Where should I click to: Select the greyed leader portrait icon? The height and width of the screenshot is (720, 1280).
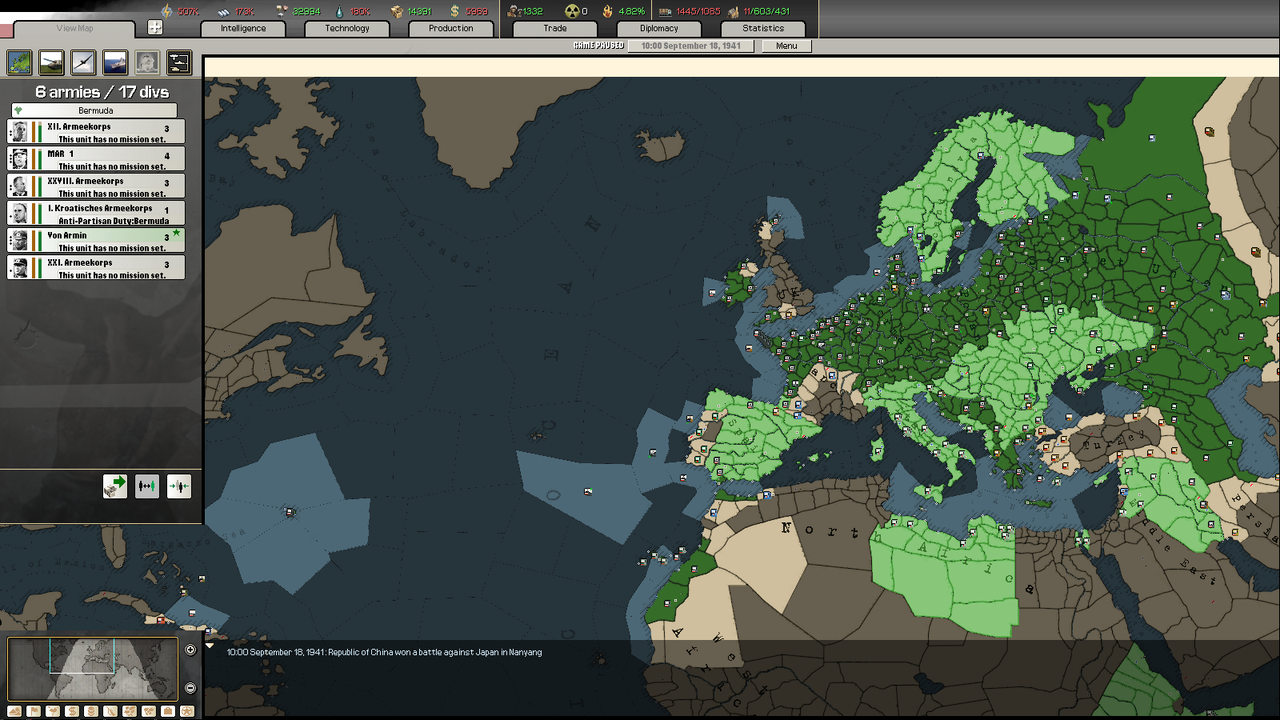coord(147,63)
